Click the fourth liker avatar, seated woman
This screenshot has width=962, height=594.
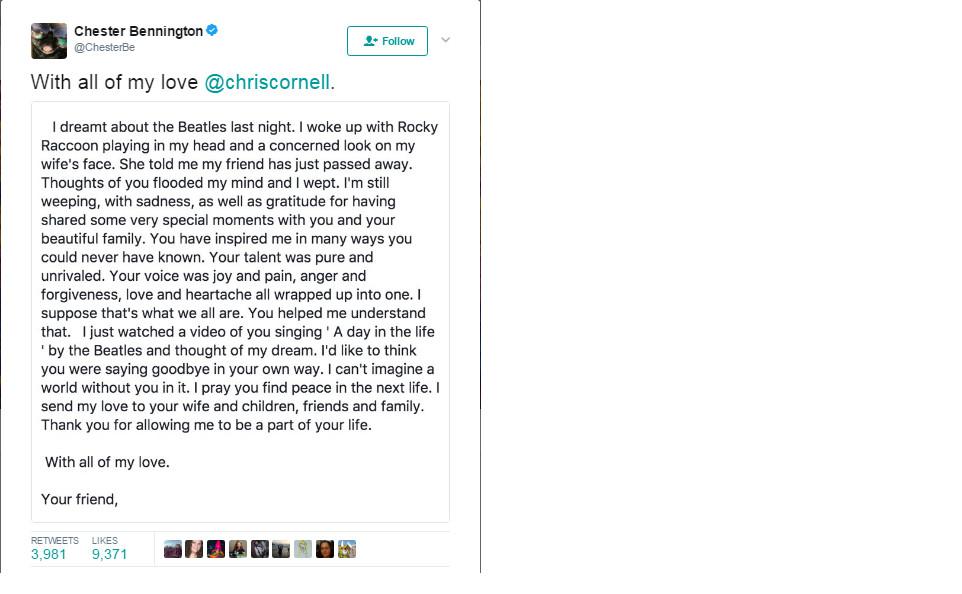(238, 549)
